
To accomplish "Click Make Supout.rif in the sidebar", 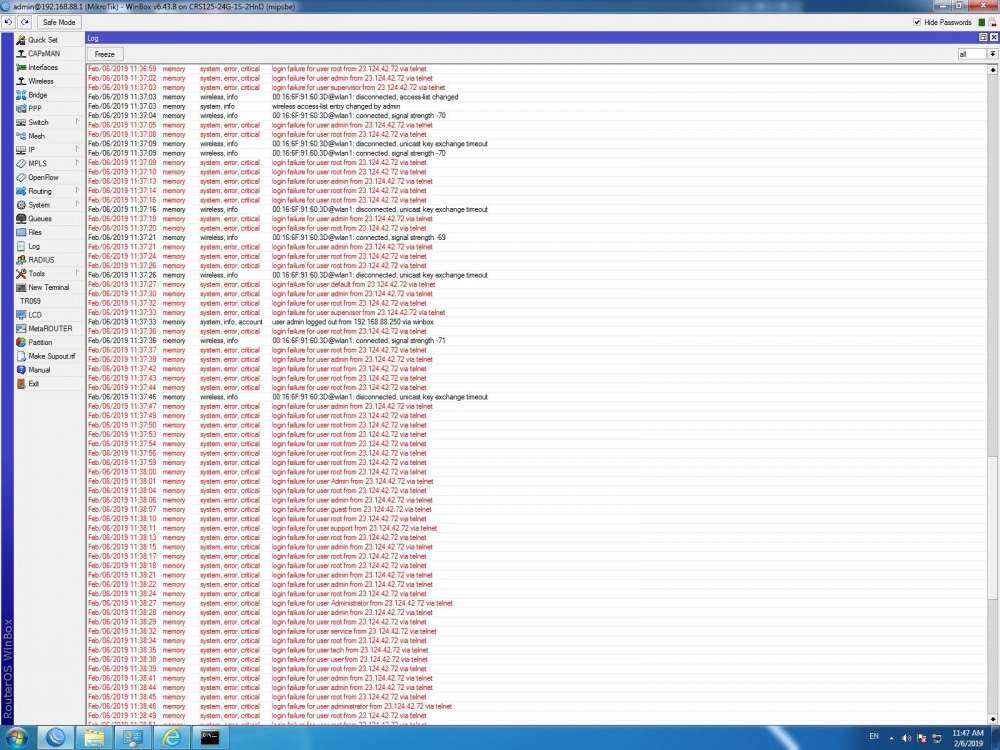I will point(51,356).
